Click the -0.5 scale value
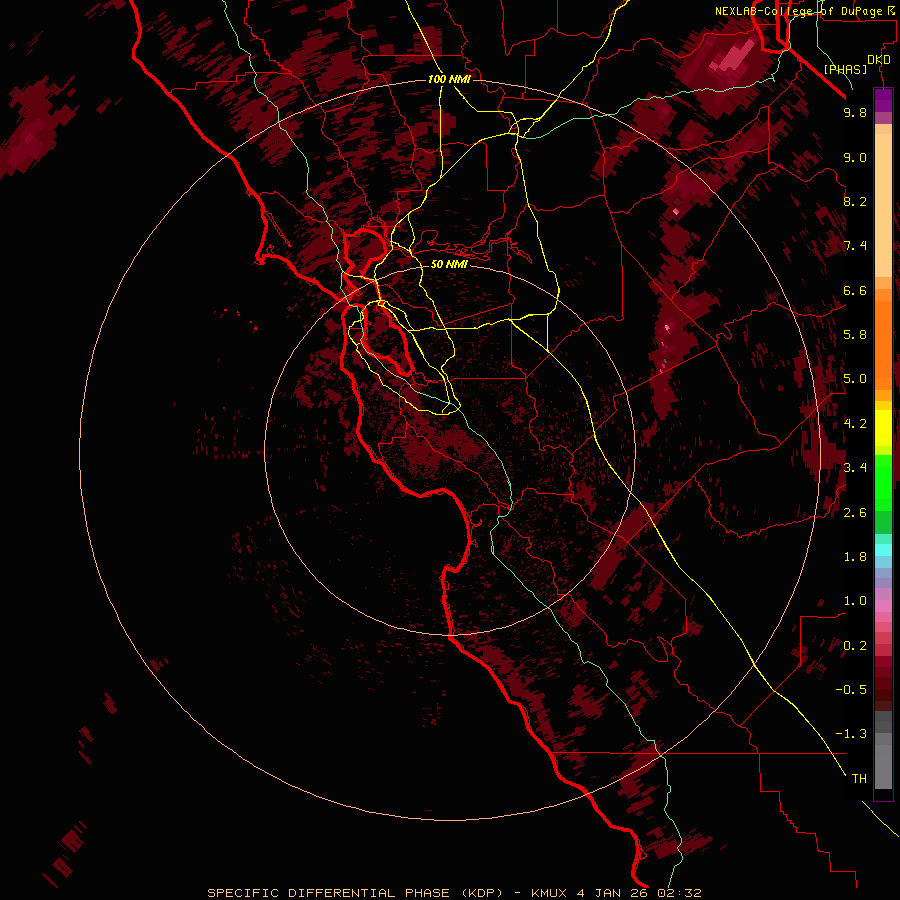Viewport: 900px width, 900px height. coord(851,690)
